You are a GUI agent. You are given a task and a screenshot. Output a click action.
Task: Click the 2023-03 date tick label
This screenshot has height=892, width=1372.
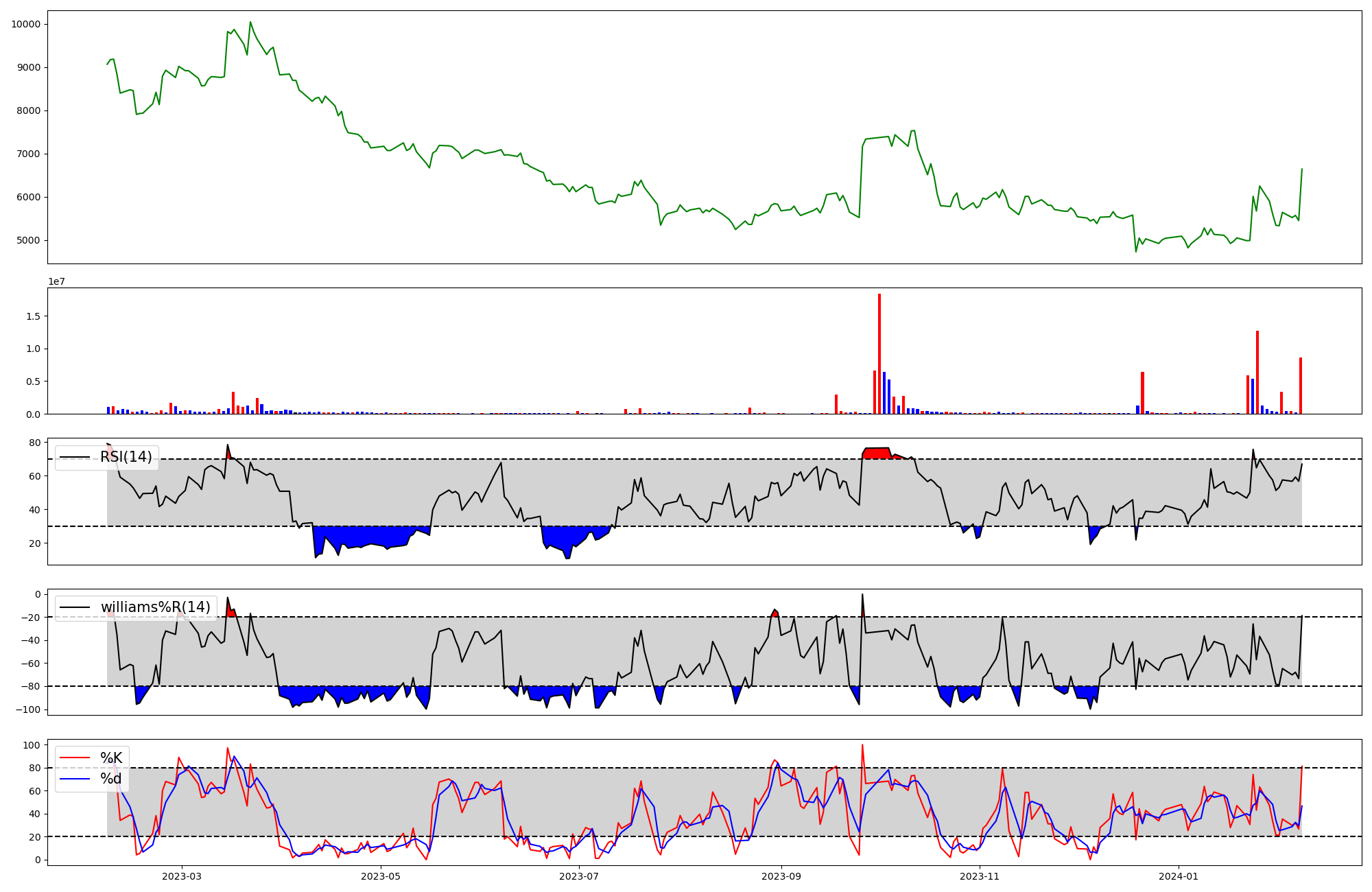182,876
